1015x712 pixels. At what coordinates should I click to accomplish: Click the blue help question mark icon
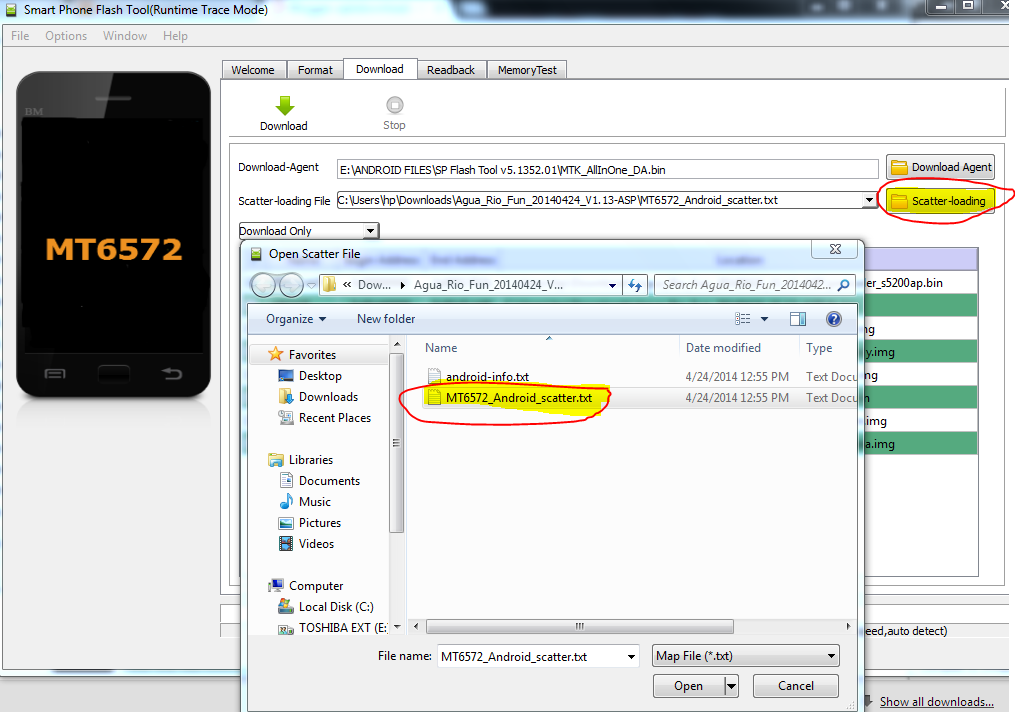834,318
